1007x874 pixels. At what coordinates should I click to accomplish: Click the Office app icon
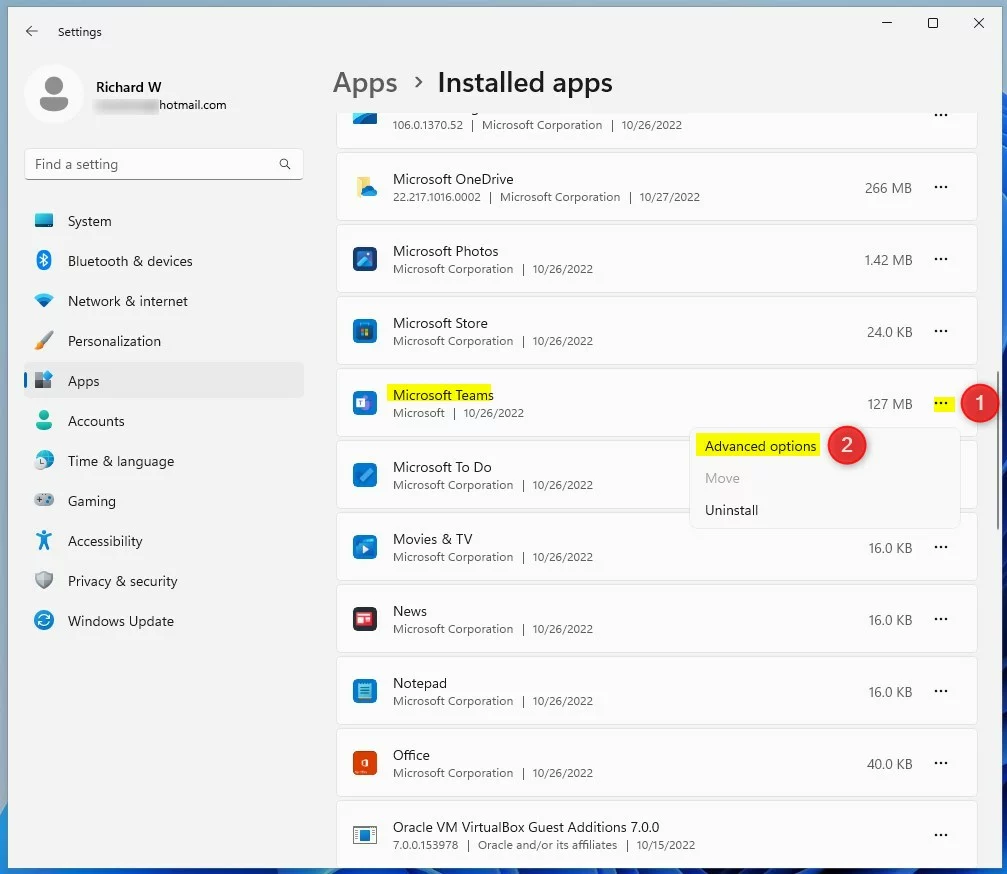(365, 764)
